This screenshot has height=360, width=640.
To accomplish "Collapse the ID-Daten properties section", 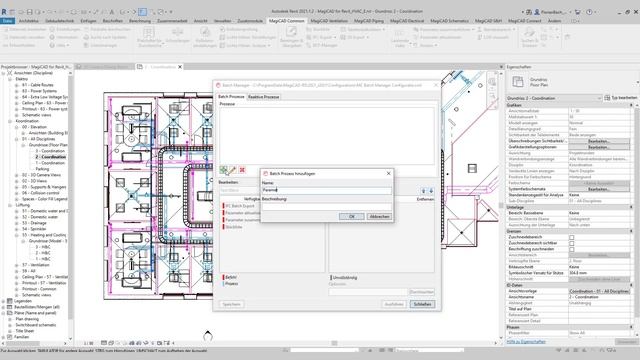I will click(631, 285).
